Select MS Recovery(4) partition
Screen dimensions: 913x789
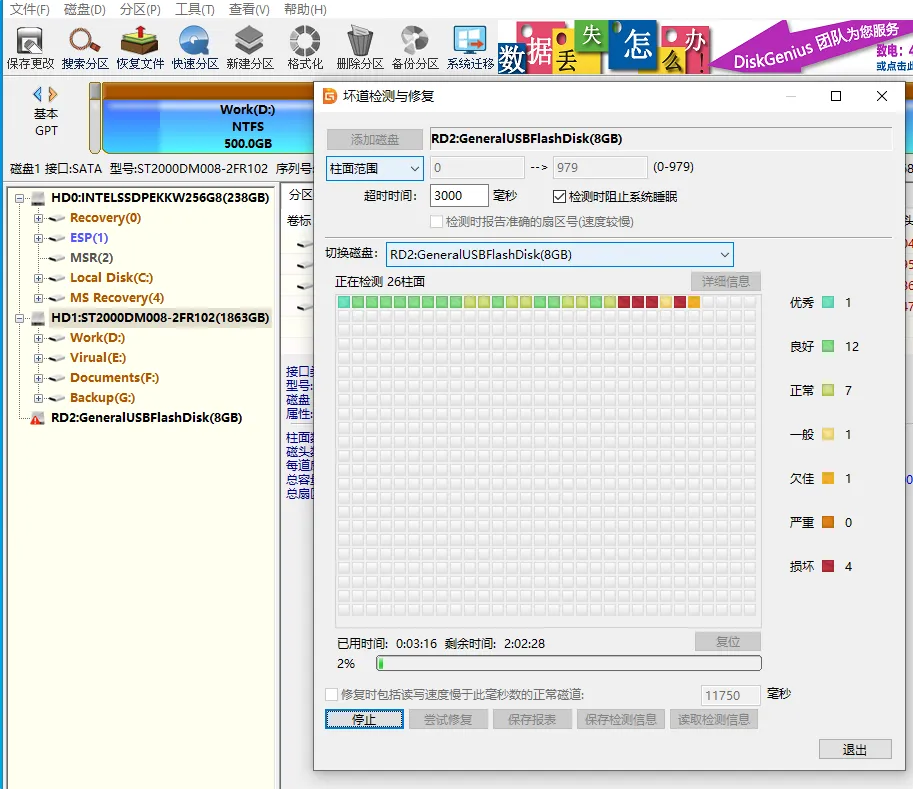point(117,298)
